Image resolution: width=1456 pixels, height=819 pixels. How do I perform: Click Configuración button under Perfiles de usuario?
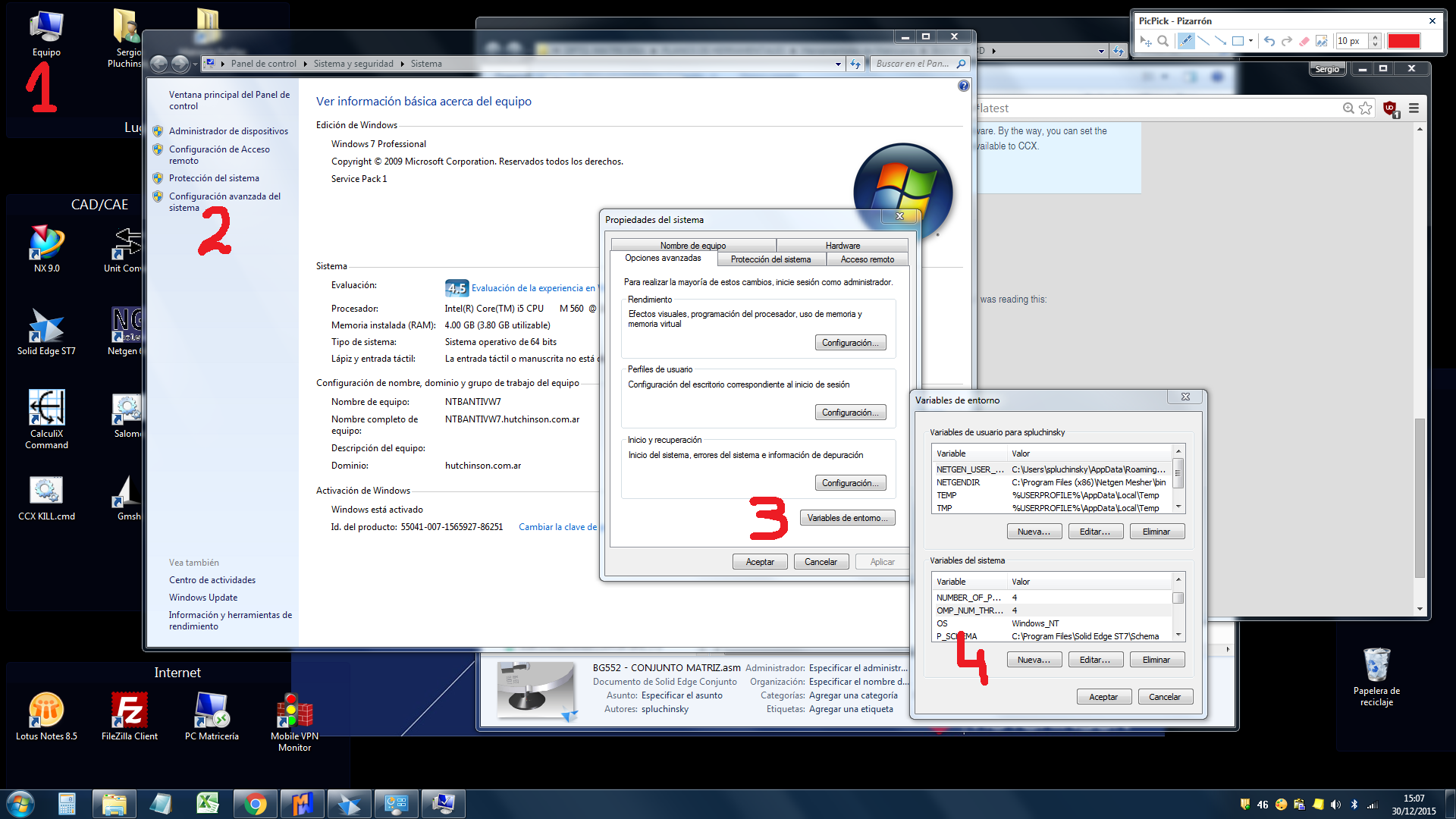tap(850, 413)
